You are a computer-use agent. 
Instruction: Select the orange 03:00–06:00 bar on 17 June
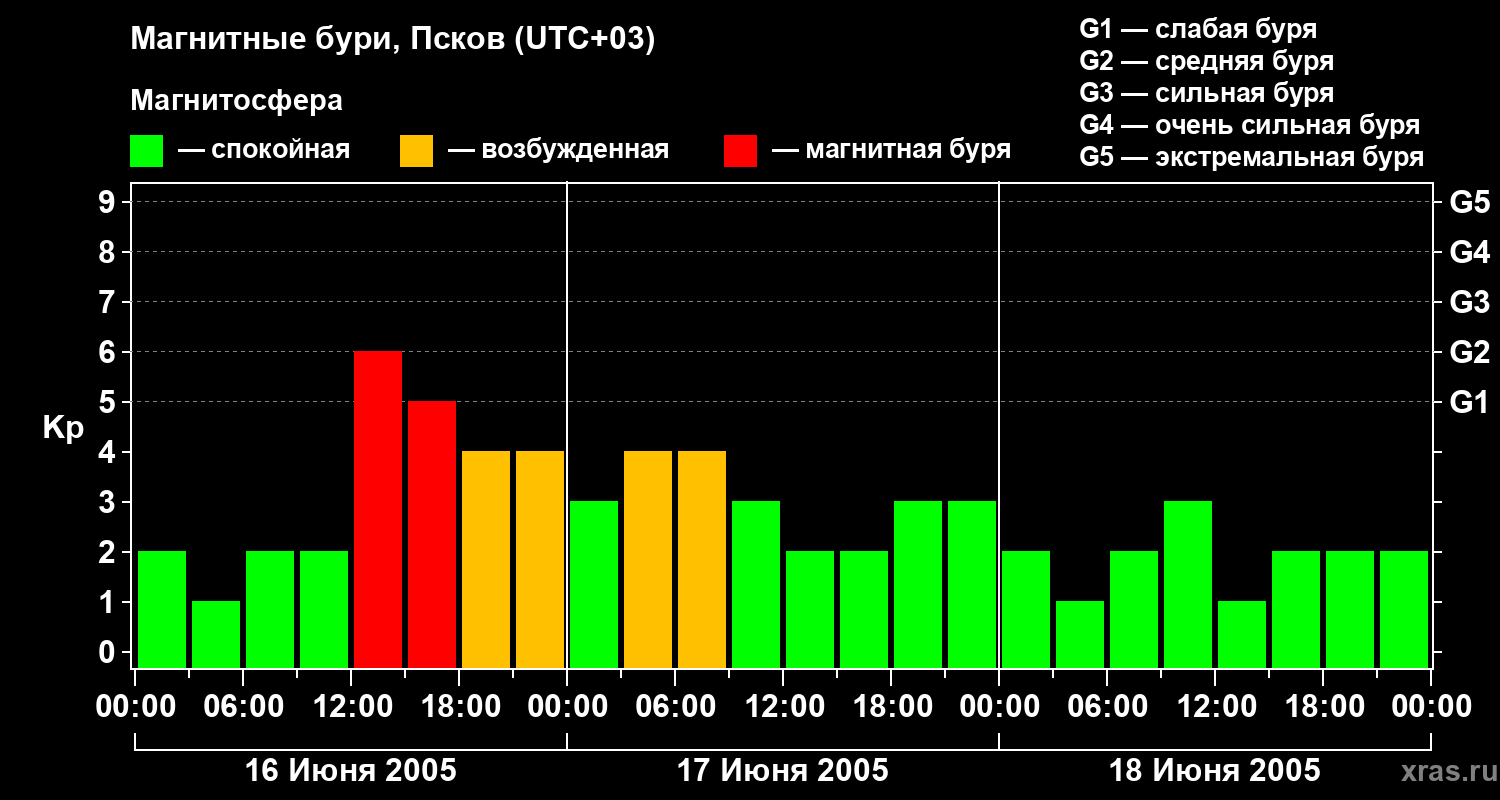tap(648, 559)
